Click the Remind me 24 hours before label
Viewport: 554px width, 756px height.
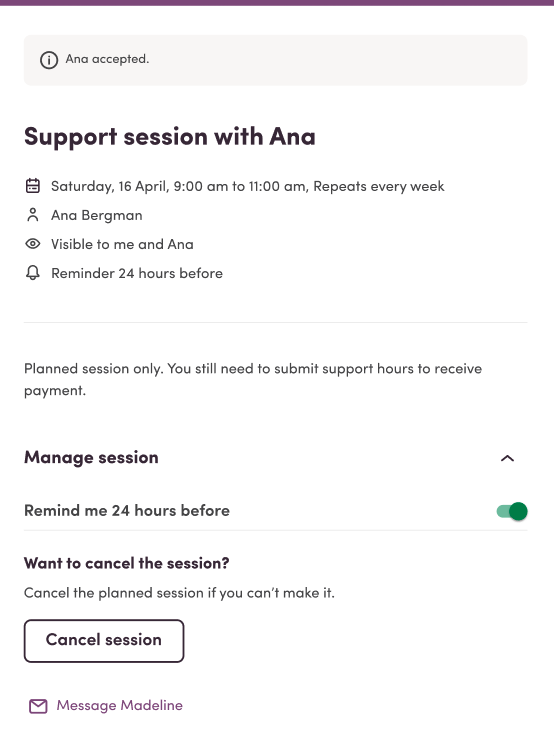pyautogui.click(x=127, y=511)
